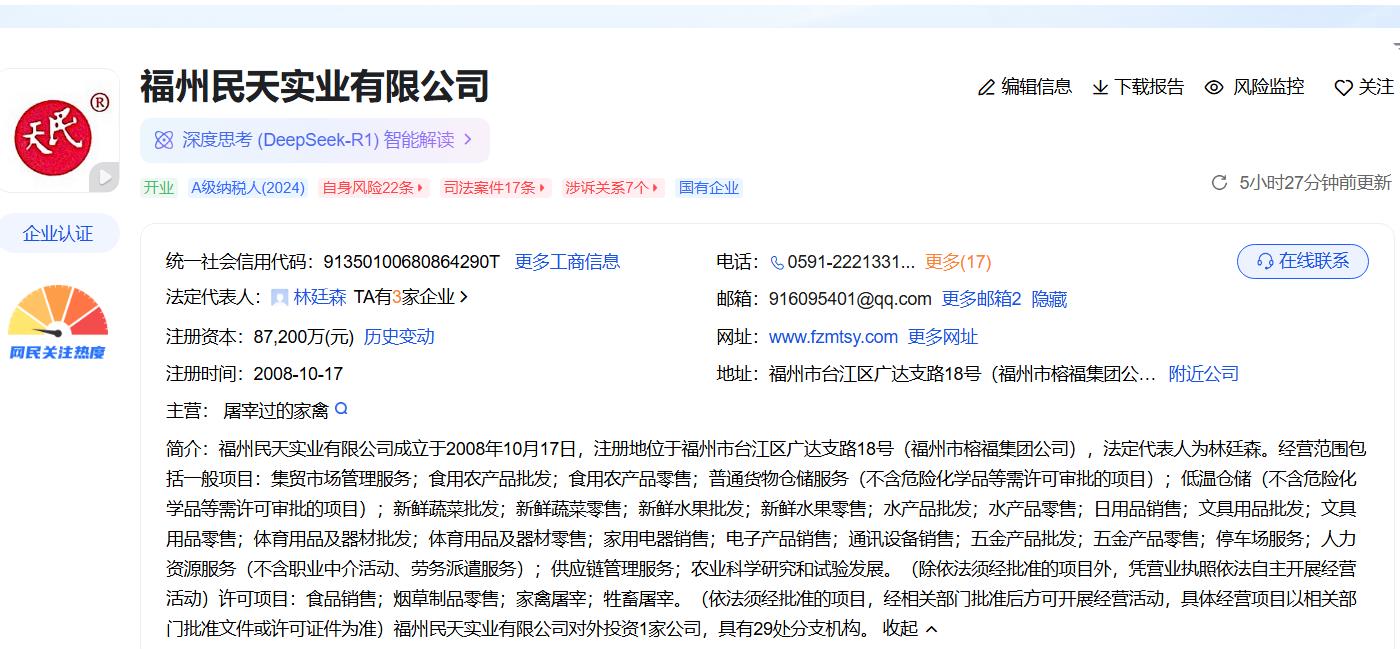Expand the 司法案件17条 tag

[495, 188]
